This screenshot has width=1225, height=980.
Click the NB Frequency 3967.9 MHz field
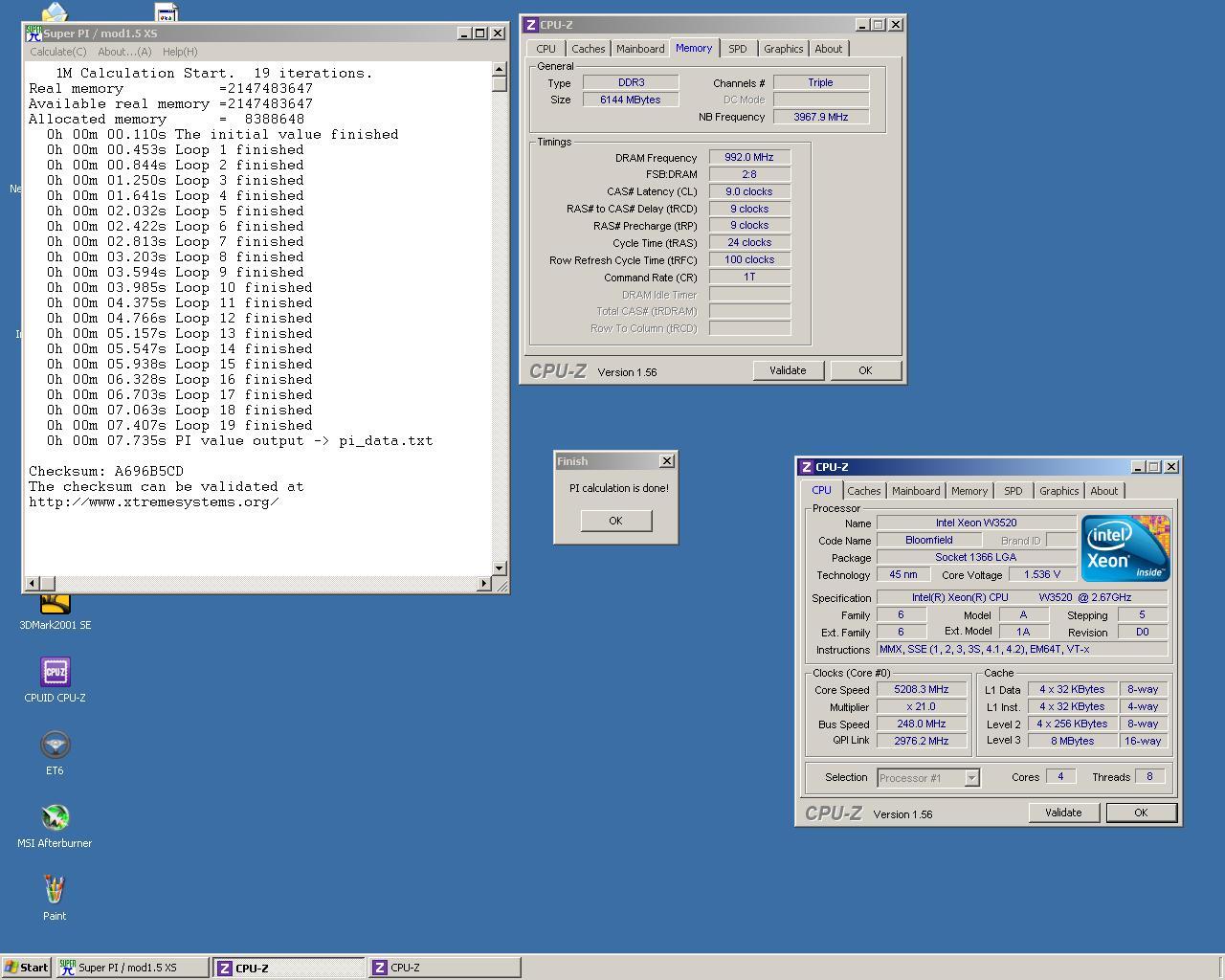click(x=821, y=117)
